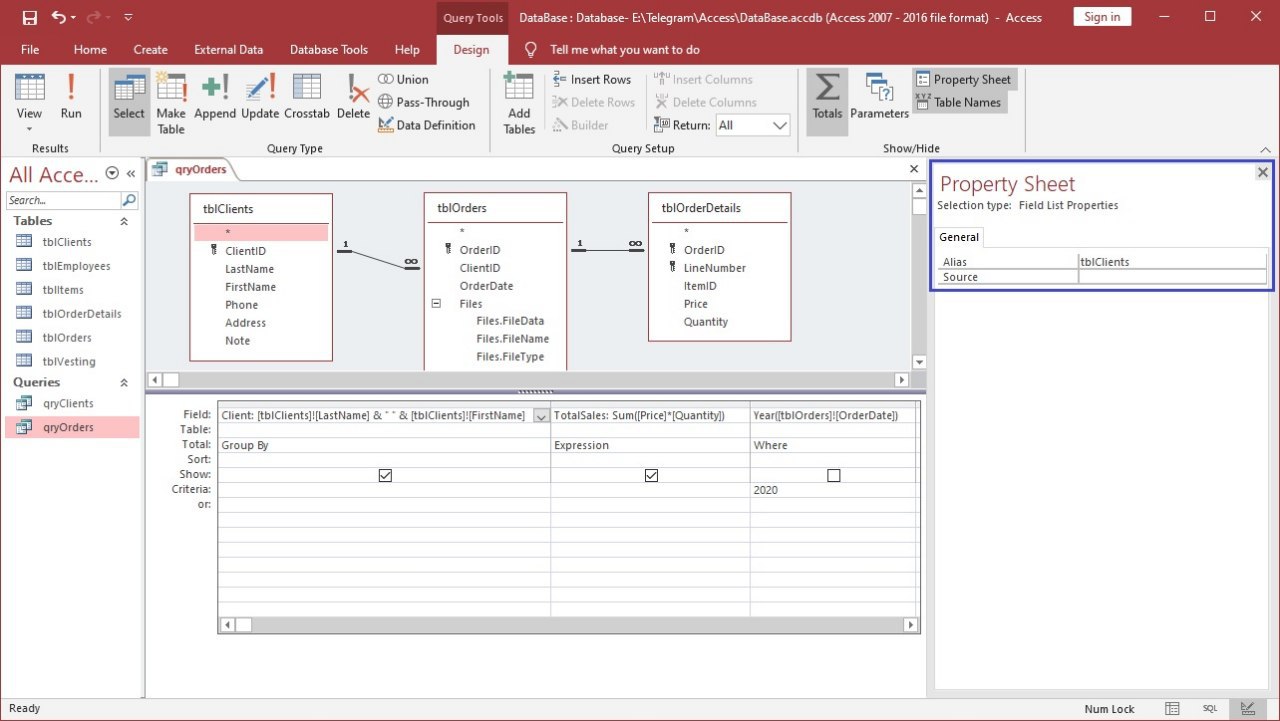The image size is (1280, 721).
Task: Open qryClients query in navigation pane
Action: (68, 403)
